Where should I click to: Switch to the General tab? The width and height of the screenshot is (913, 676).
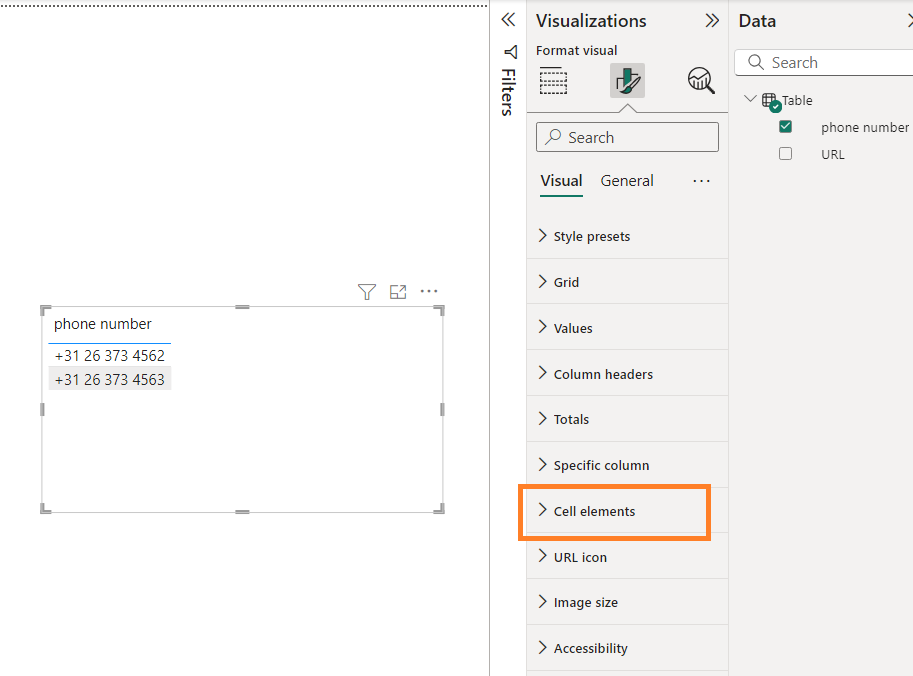click(x=627, y=181)
